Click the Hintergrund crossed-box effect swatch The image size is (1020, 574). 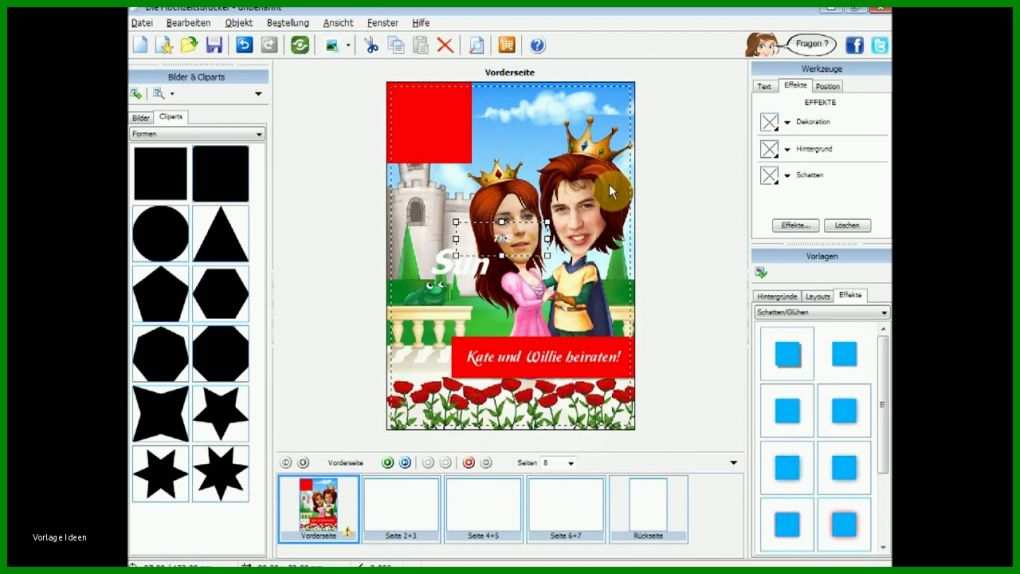click(x=769, y=149)
